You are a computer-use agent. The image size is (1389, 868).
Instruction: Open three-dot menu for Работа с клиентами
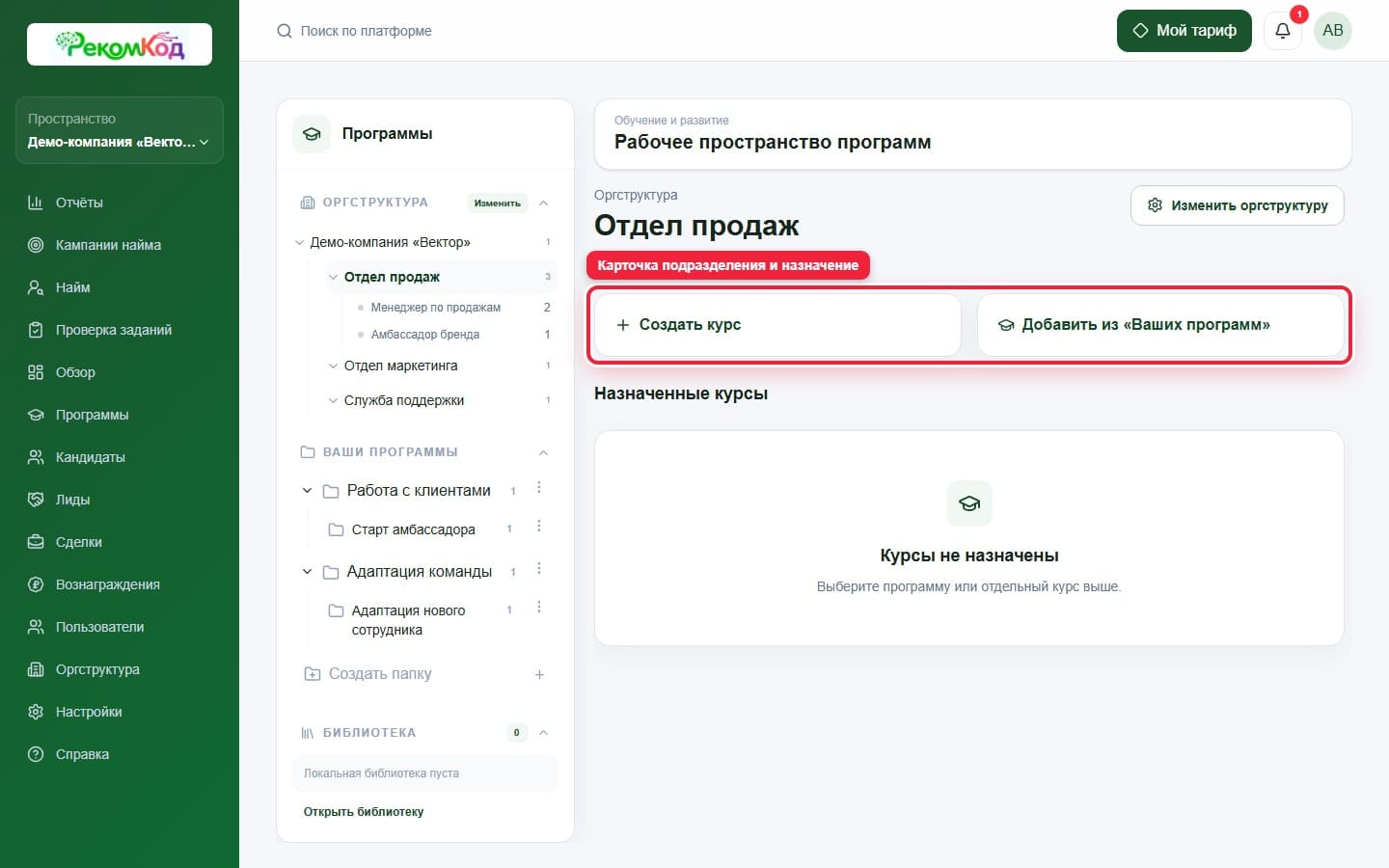(x=539, y=488)
